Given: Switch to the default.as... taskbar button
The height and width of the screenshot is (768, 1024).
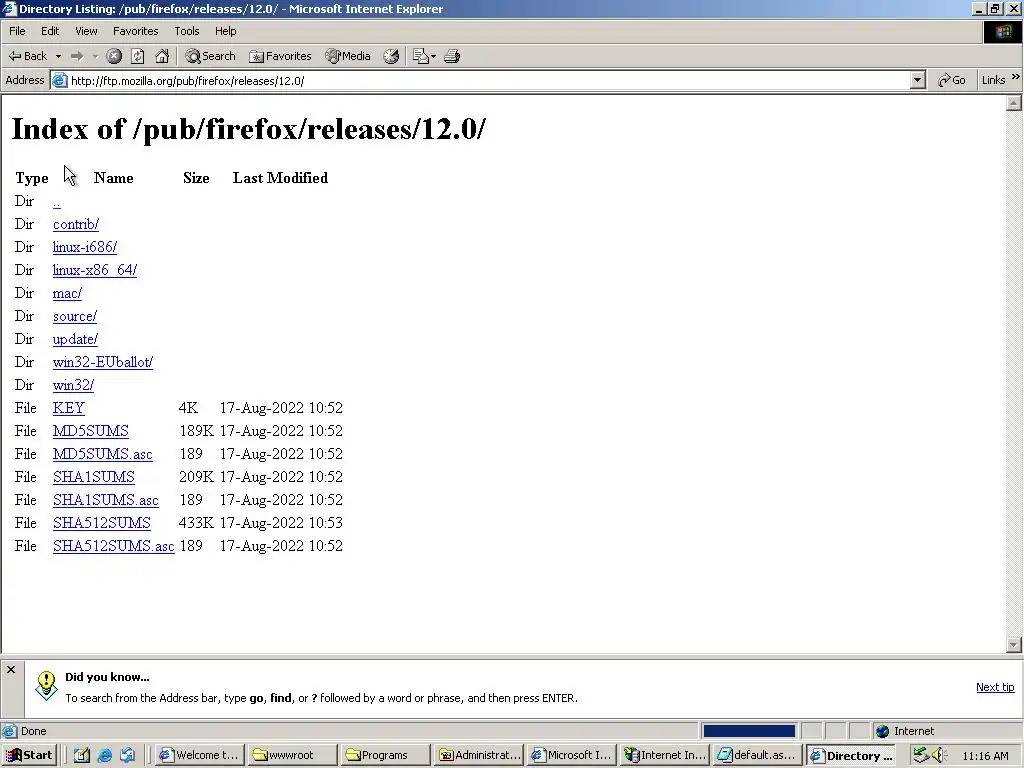Looking at the screenshot, I should (758, 755).
